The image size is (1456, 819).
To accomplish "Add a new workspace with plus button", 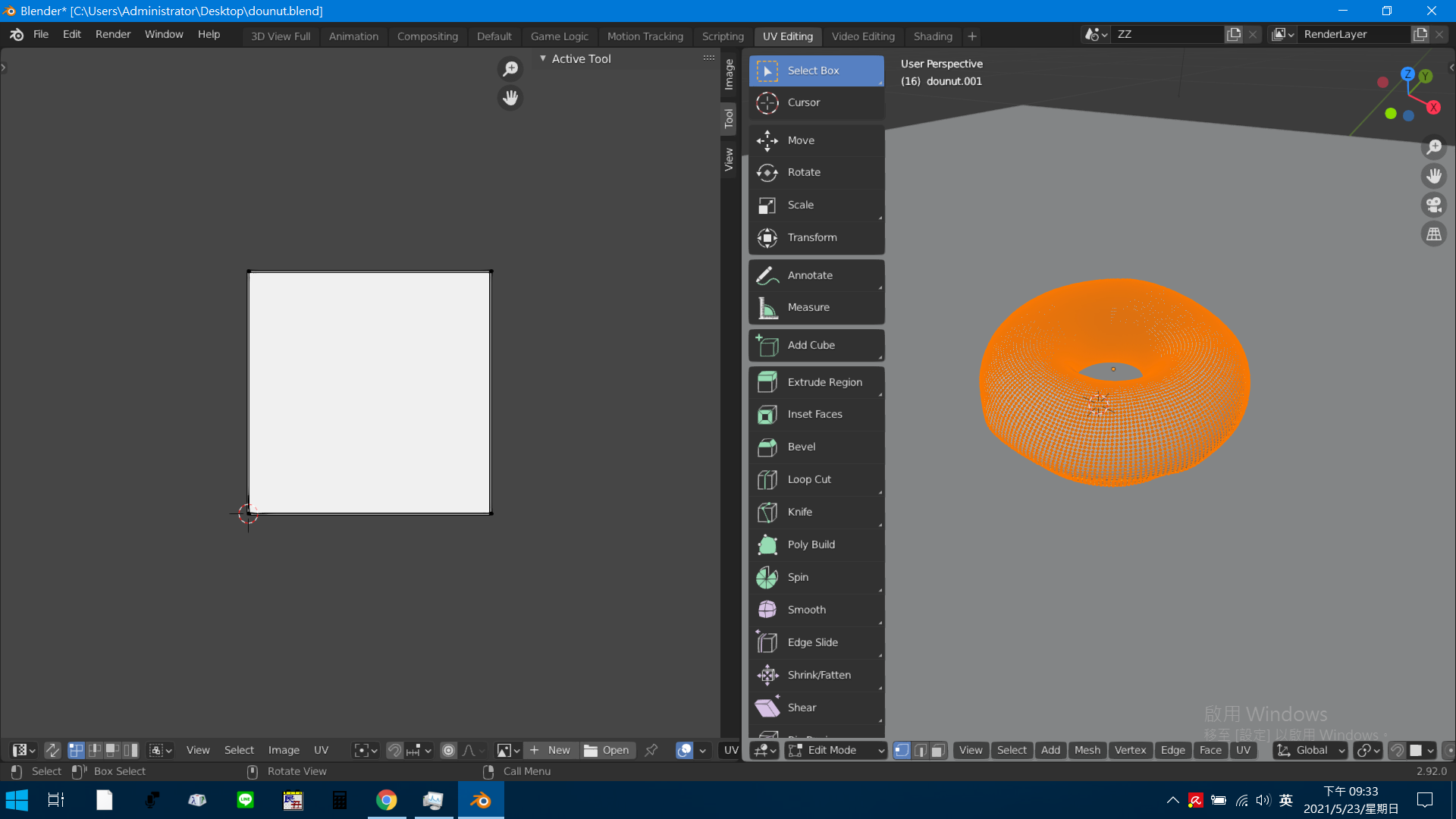I will click(972, 36).
